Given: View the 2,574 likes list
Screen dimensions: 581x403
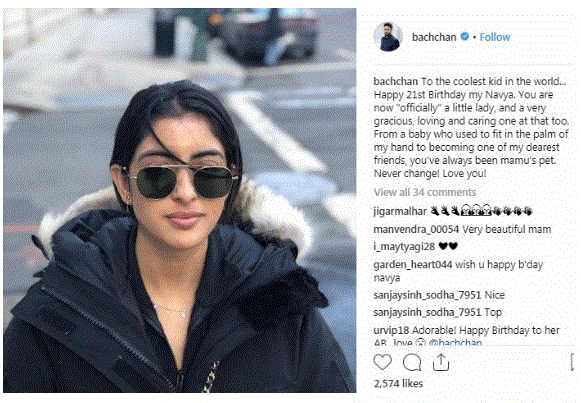Looking at the screenshot, I should 398,383.
